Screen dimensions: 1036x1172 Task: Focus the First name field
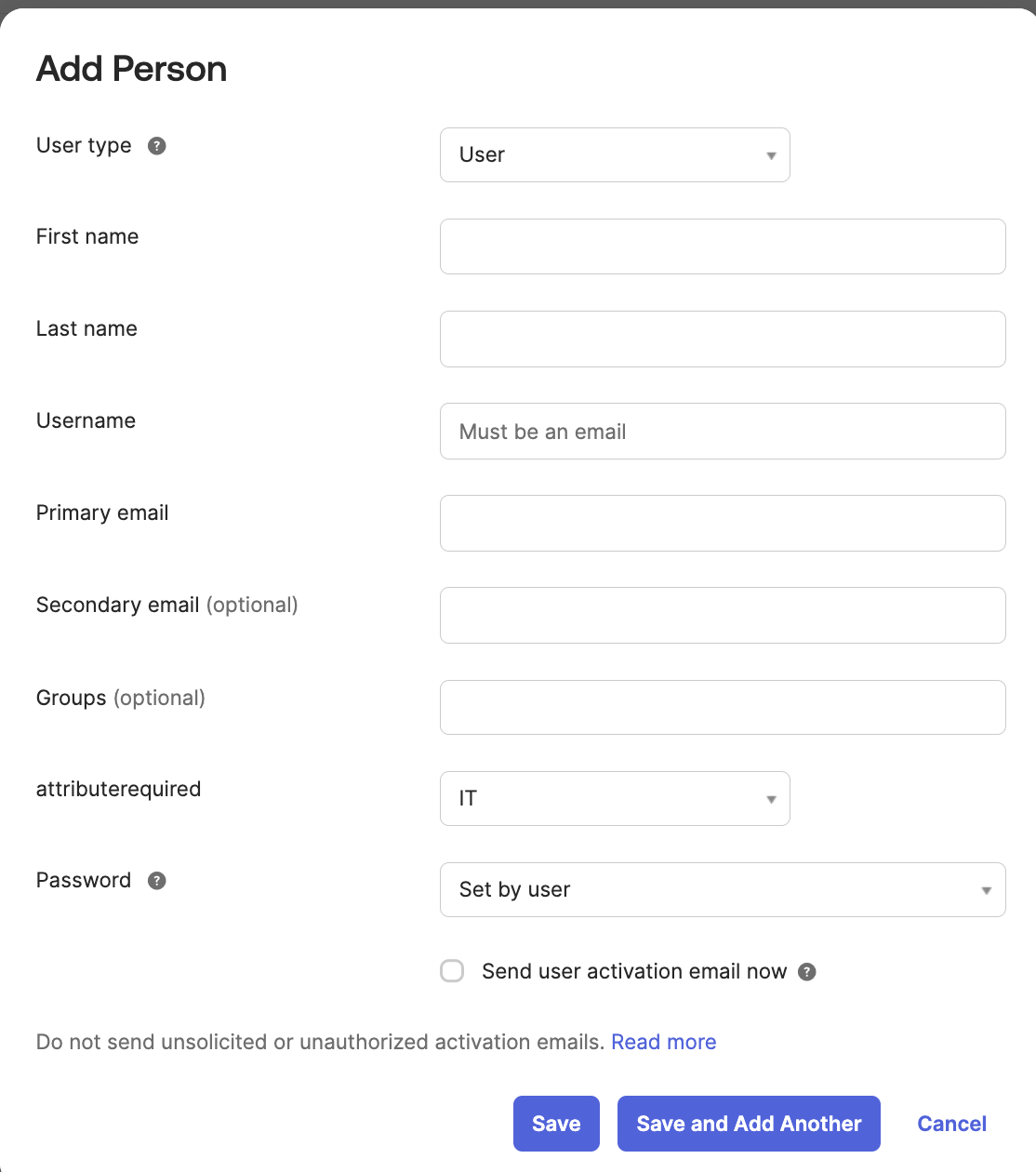(x=723, y=246)
